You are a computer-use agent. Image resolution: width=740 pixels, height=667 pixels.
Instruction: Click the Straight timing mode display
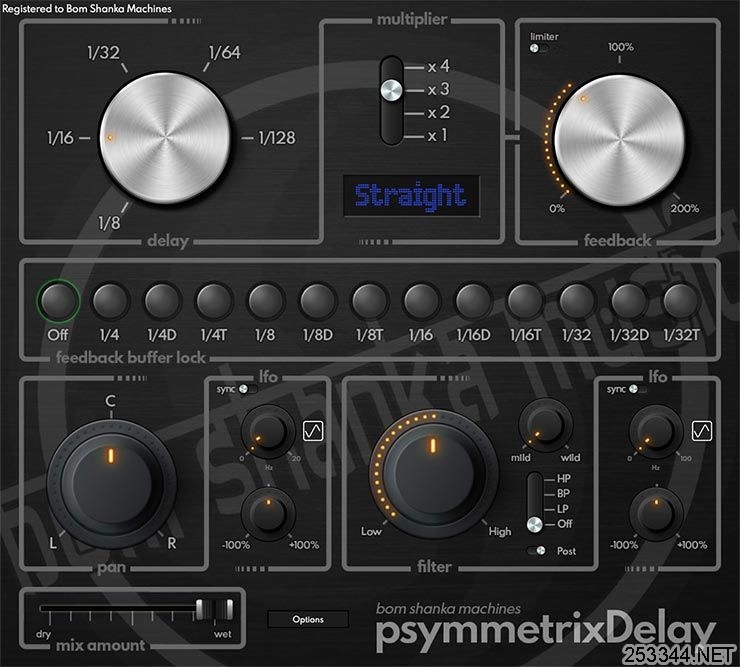click(x=411, y=196)
